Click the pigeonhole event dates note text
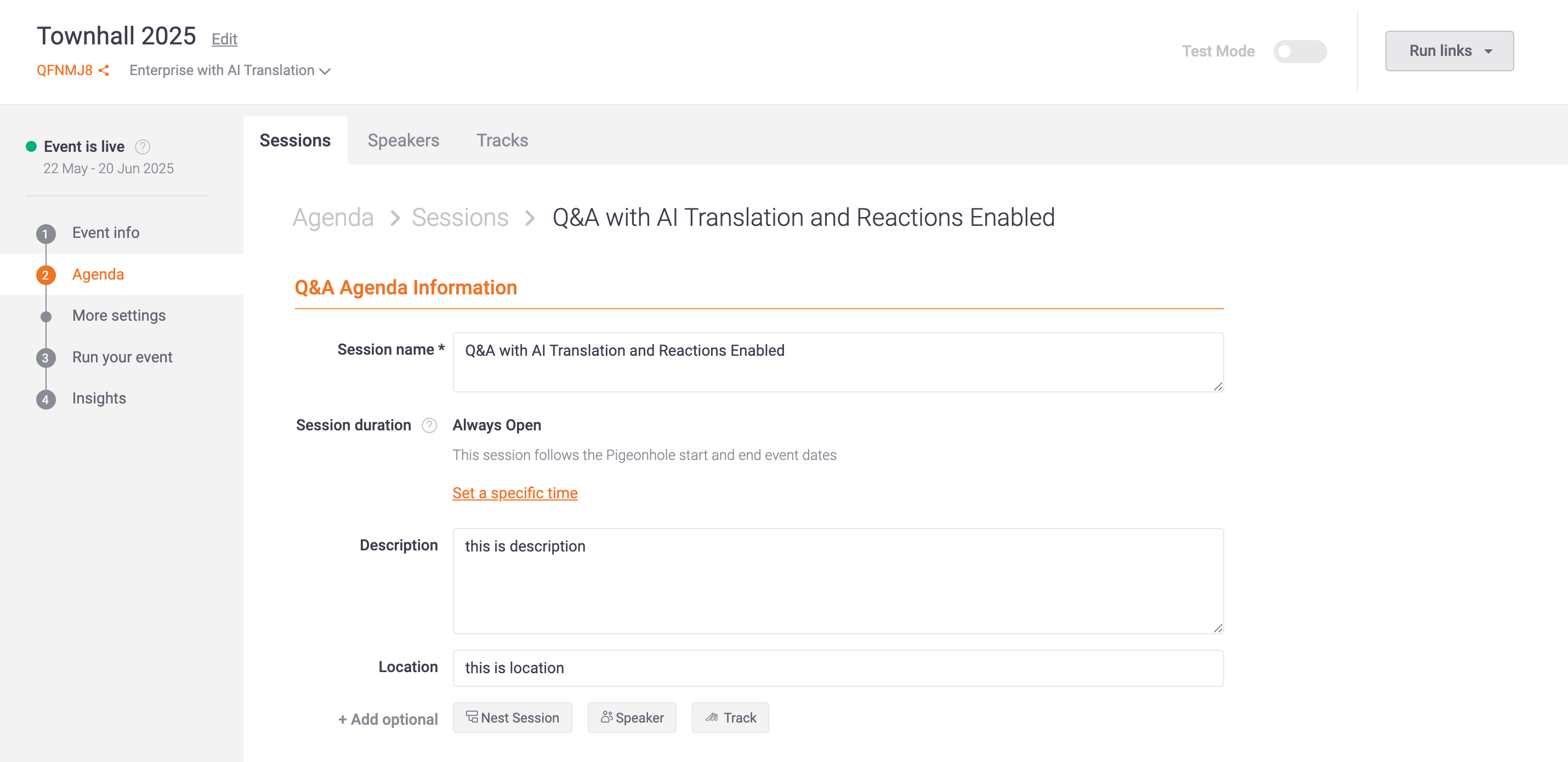Screen dimensions: 1568x762 tap(645, 455)
